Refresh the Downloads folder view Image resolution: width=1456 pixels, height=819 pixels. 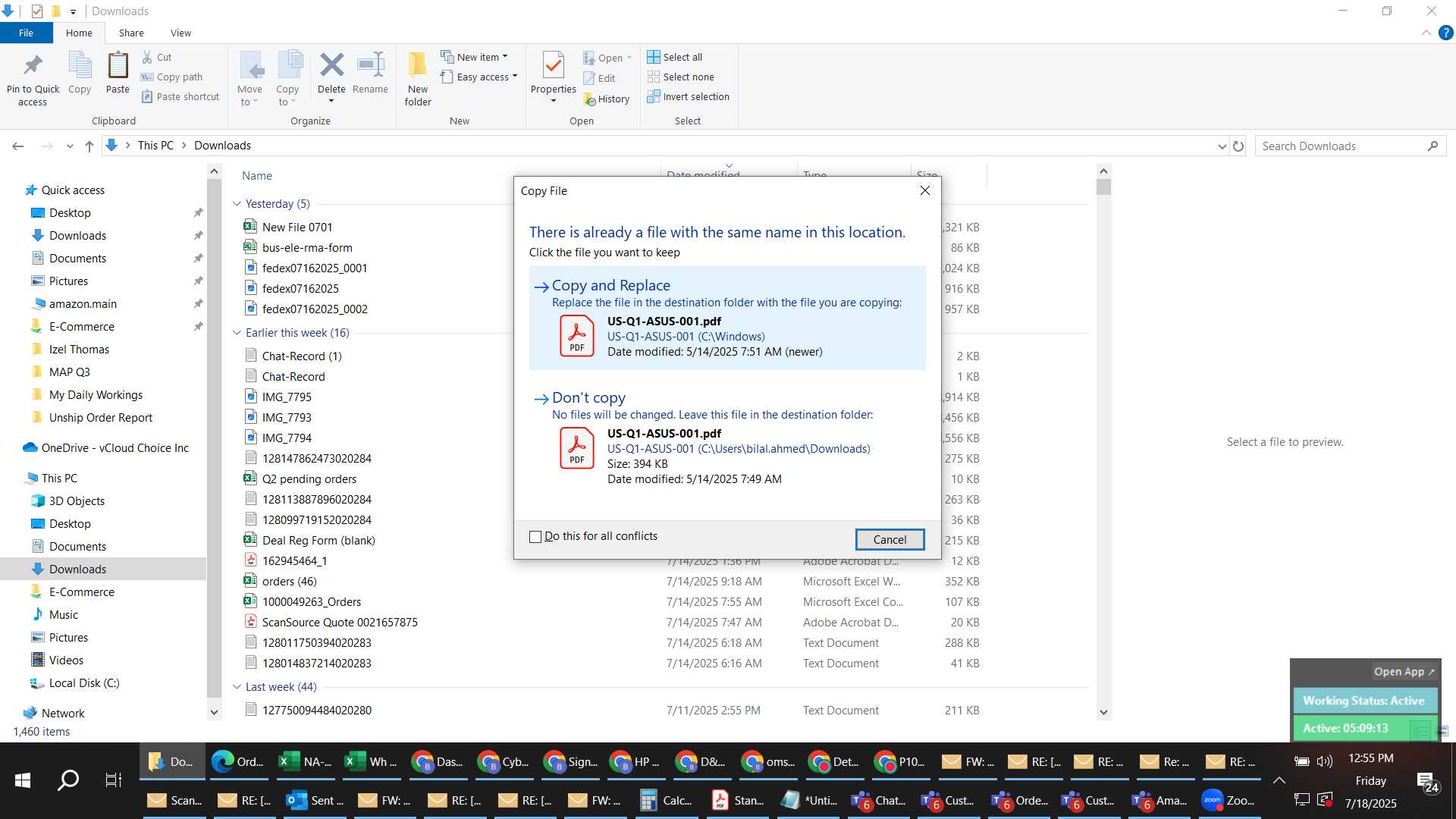[1238, 146]
